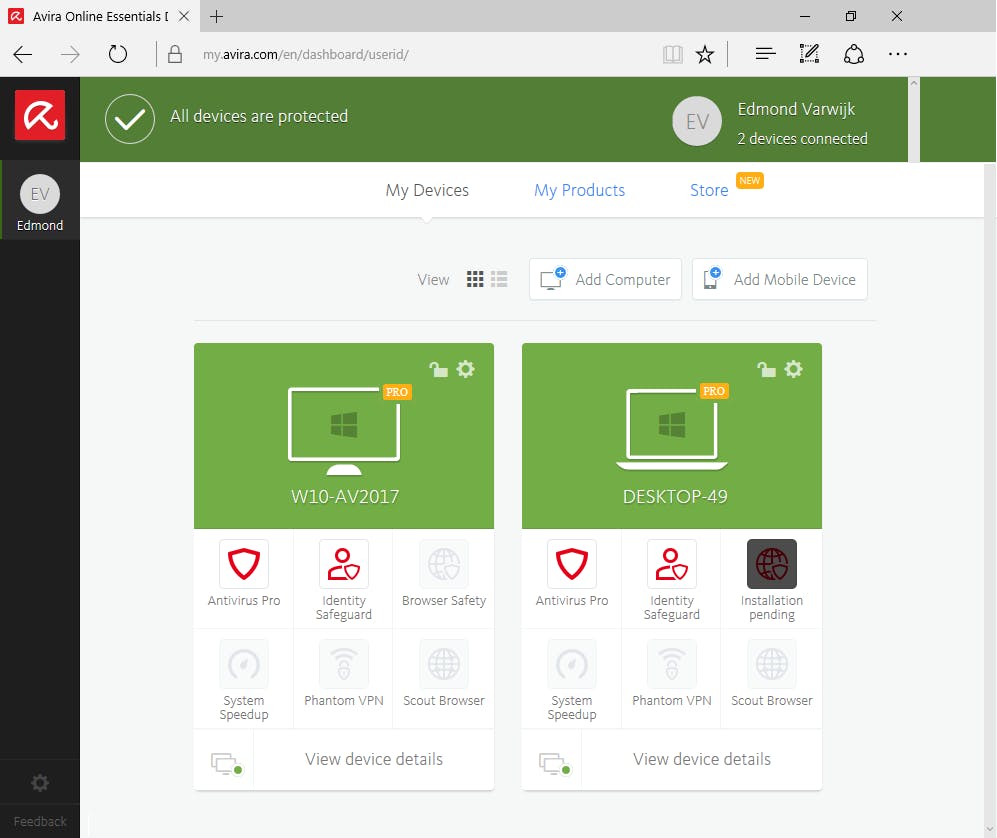
Task: Select the list view layout
Action: [499, 279]
